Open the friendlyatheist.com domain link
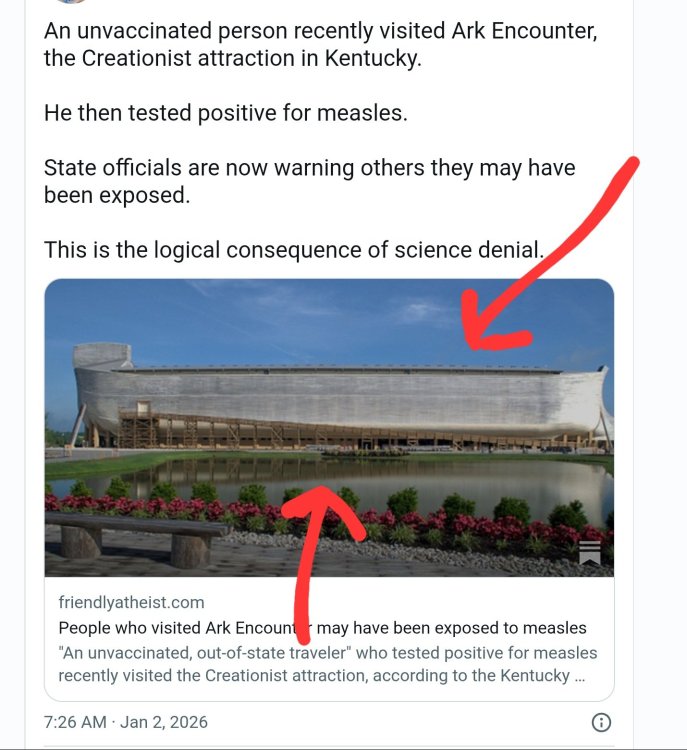Screen dimensions: 687x750 pos(131,602)
